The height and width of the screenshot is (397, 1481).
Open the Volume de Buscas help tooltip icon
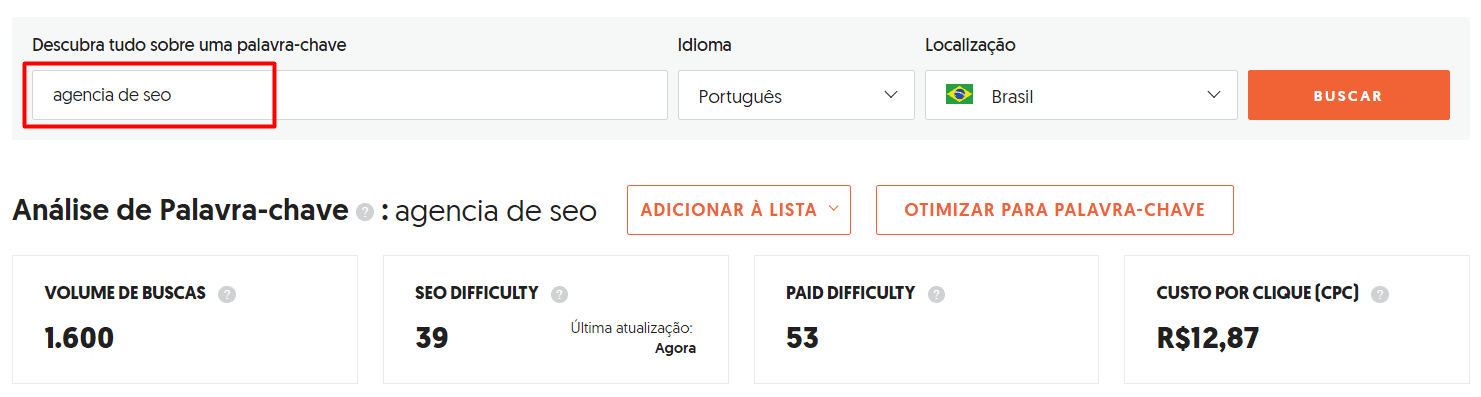click(227, 294)
